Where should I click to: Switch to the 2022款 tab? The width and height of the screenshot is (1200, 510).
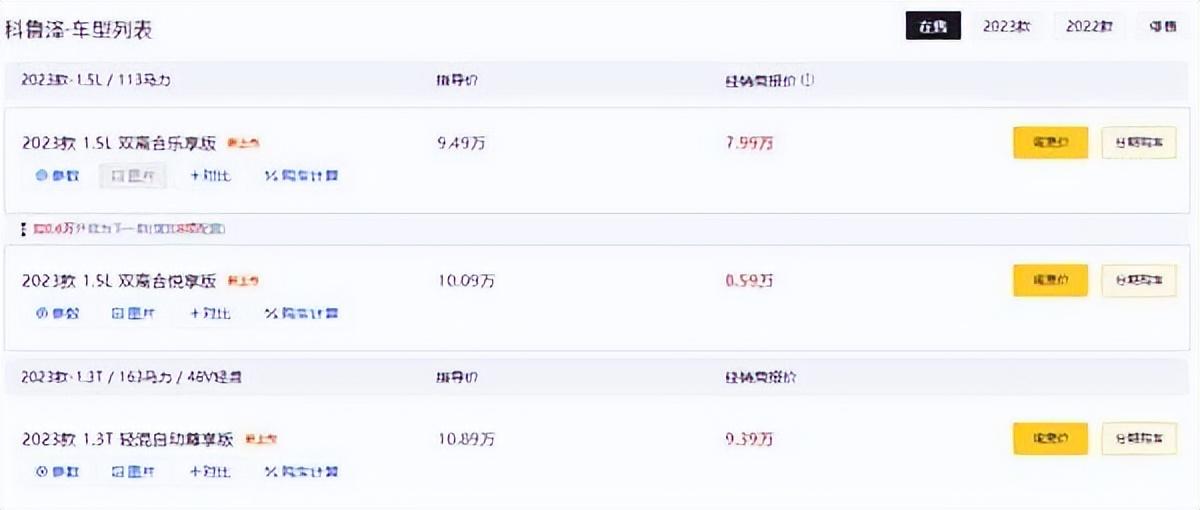point(1089,27)
